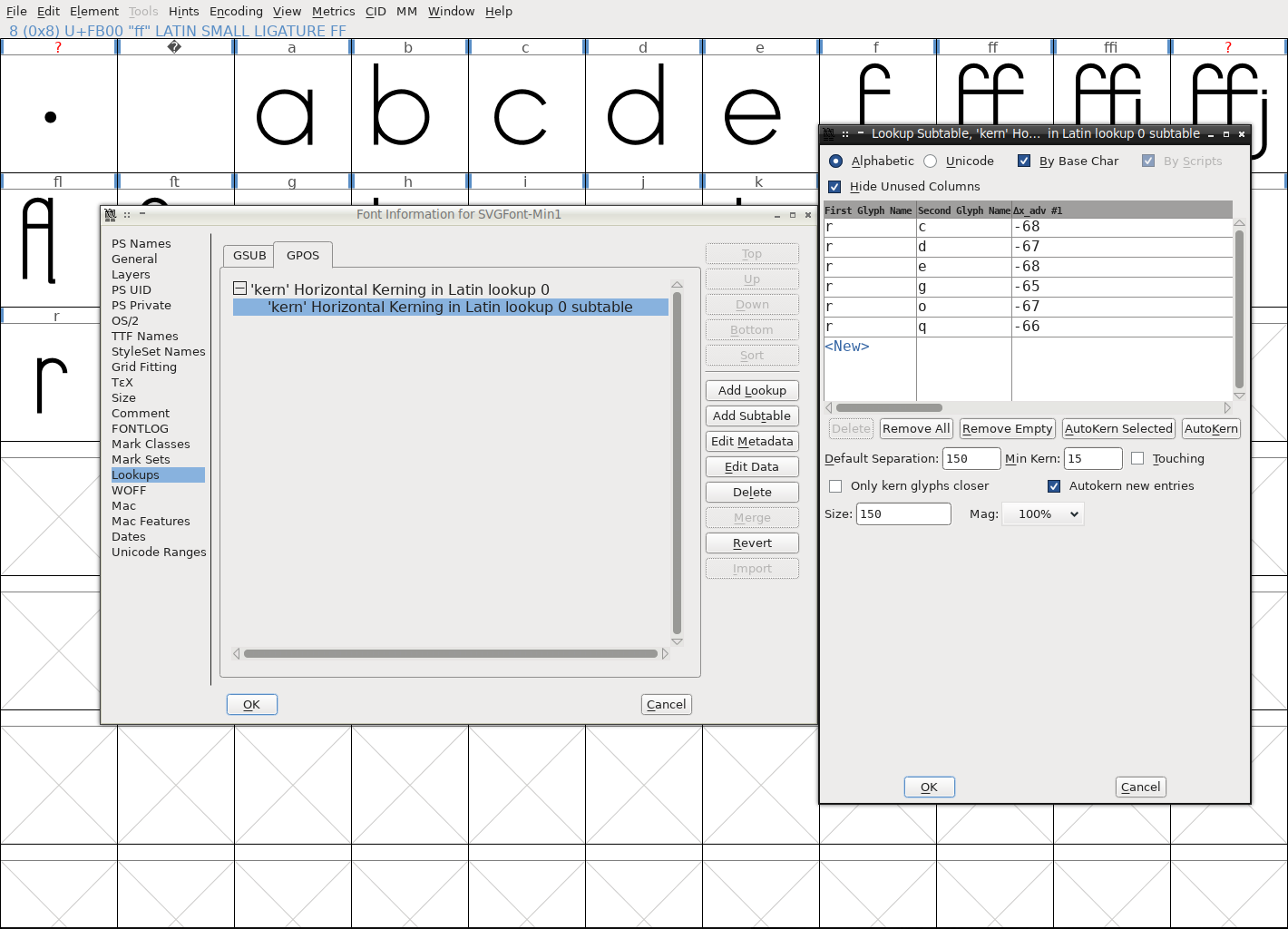This screenshot has height=929, width=1288.
Task: Click the Remove All button
Action: point(916,428)
